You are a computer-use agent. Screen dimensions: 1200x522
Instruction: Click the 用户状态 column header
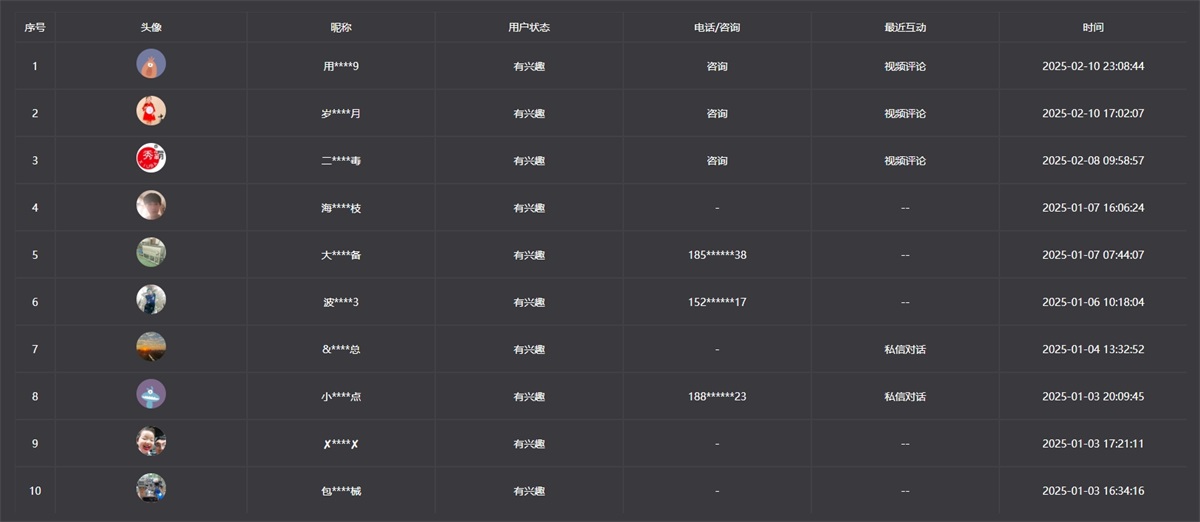[529, 27]
